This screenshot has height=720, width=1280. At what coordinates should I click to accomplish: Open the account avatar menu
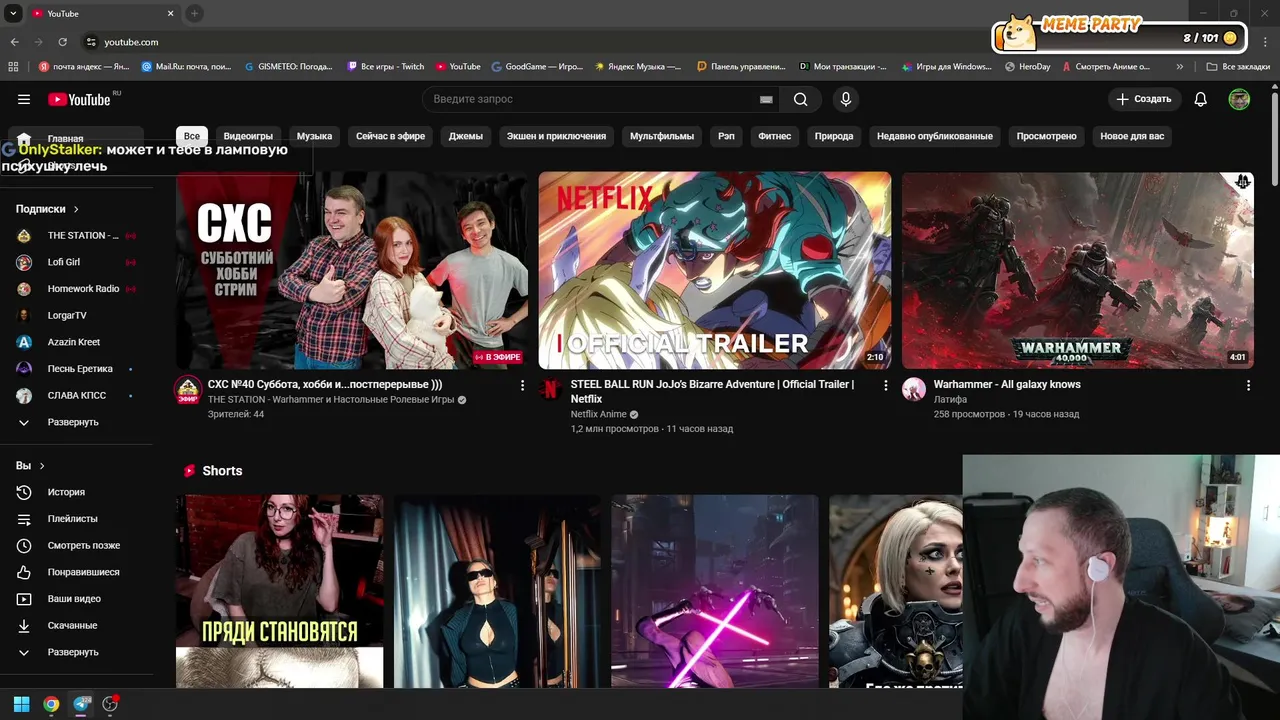tap(1239, 99)
